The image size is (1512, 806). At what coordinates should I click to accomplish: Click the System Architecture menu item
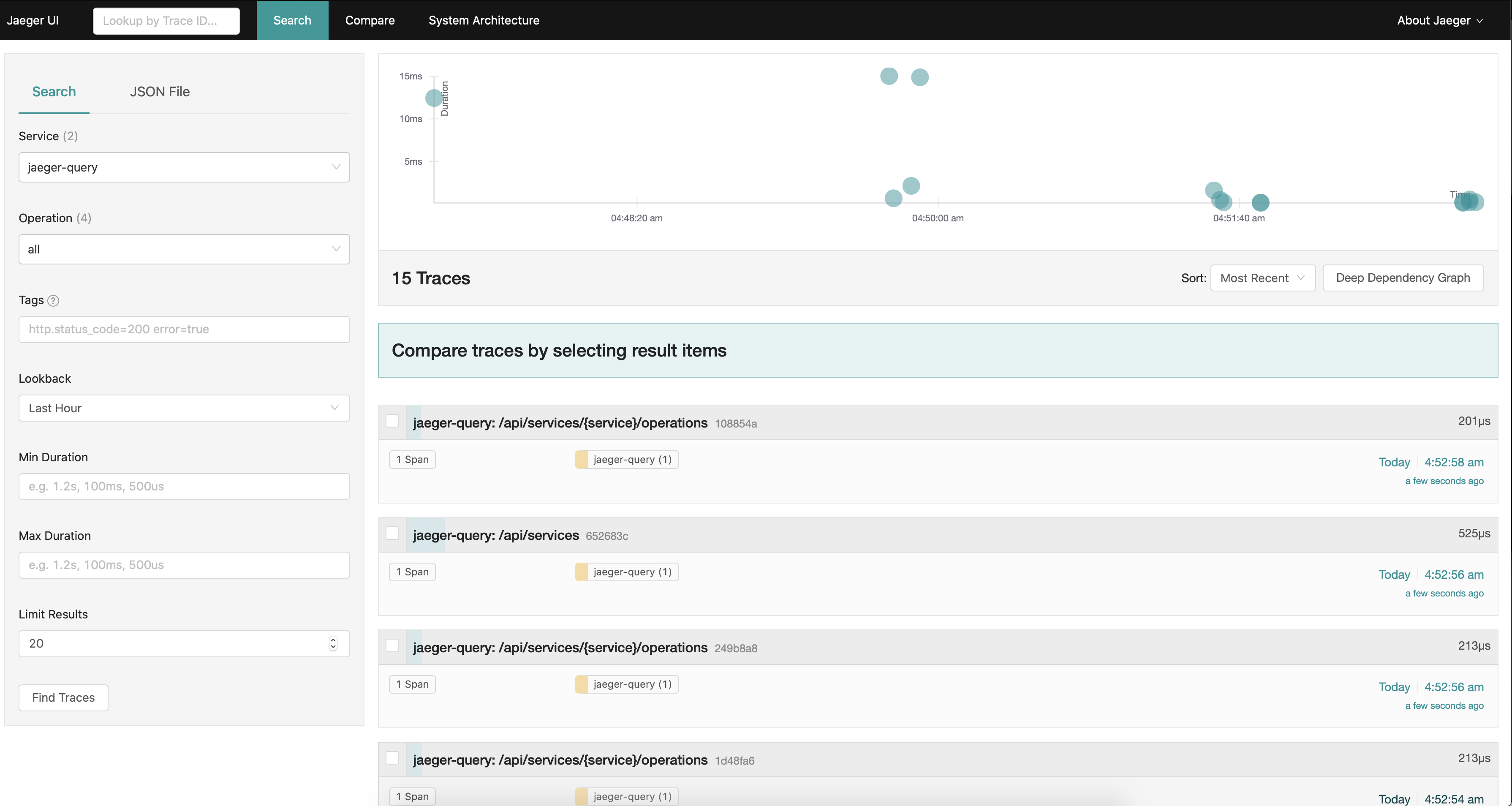click(x=484, y=20)
